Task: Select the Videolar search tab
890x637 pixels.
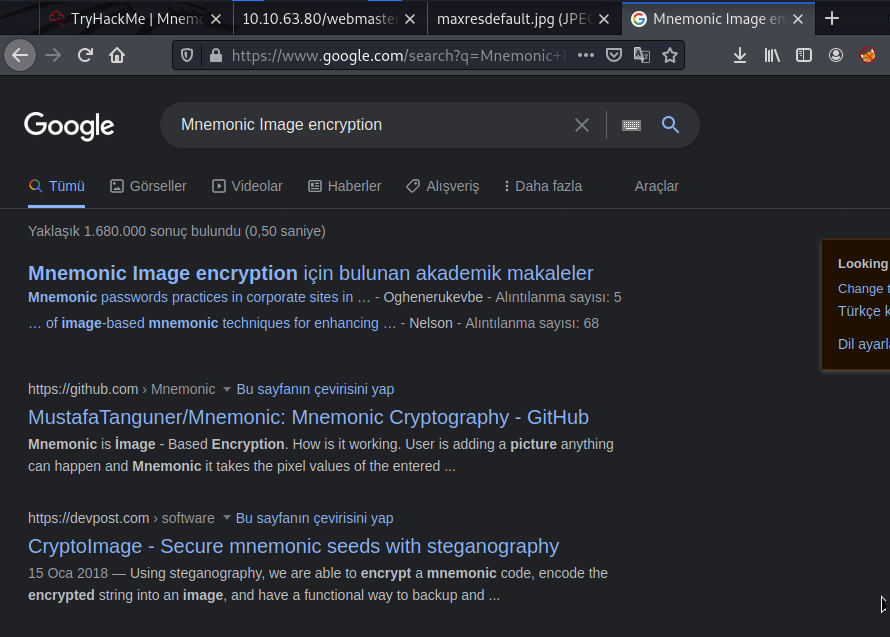Action: [247, 186]
